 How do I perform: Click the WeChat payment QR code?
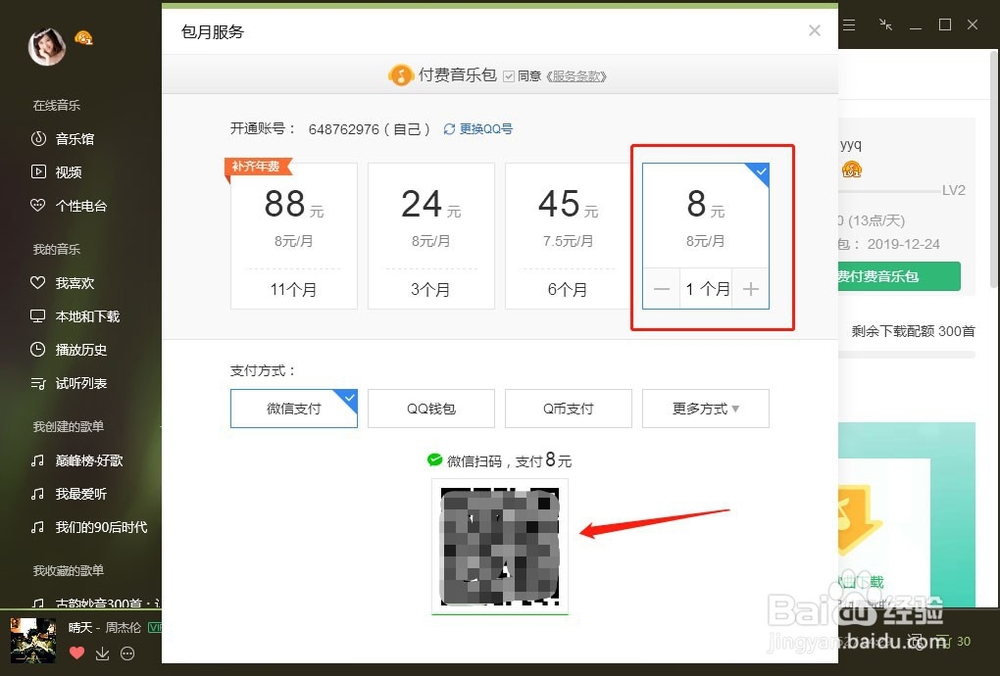(500, 547)
